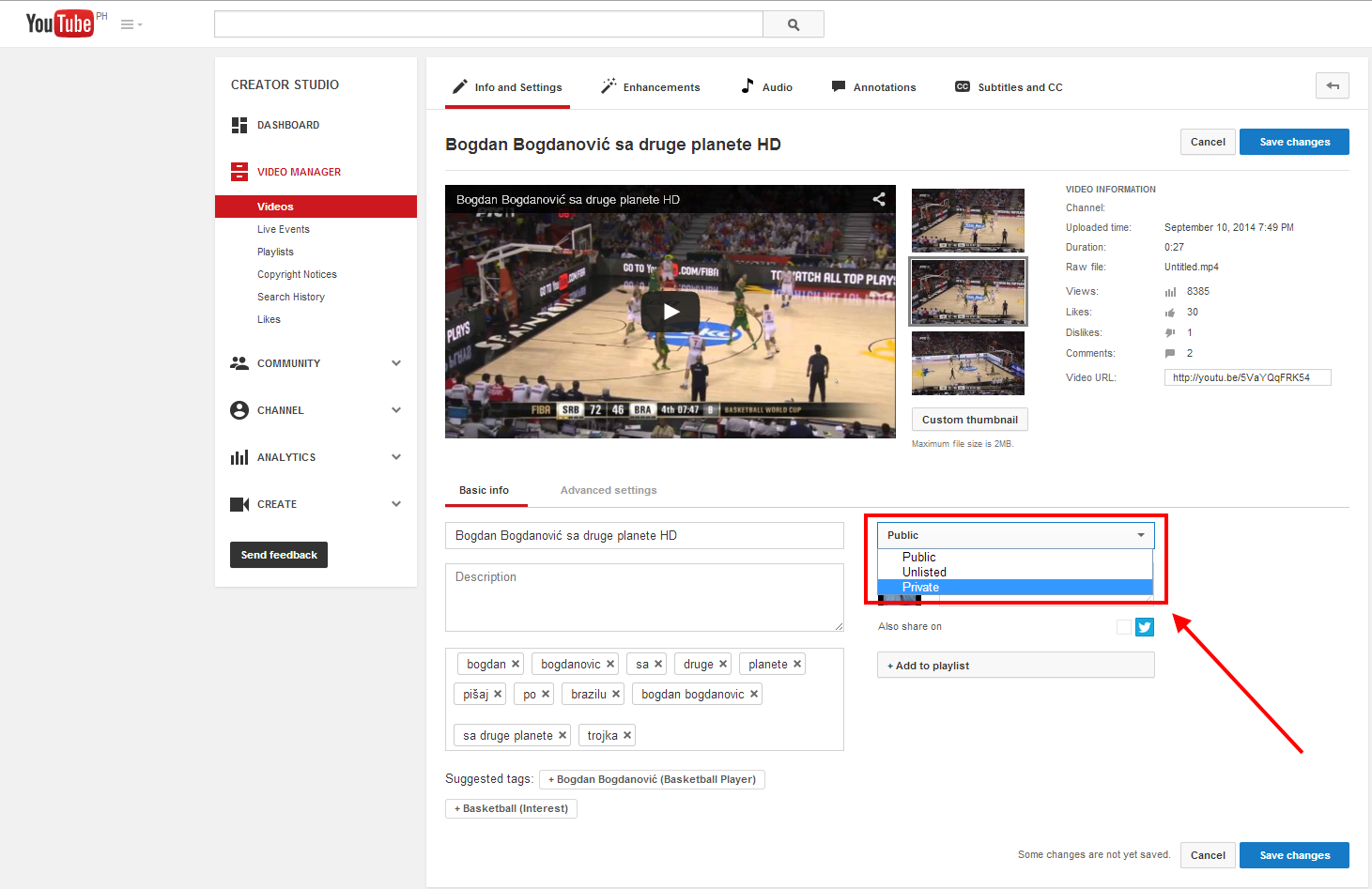
Task: Open the Annotations tab
Action: [x=873, y=87]
